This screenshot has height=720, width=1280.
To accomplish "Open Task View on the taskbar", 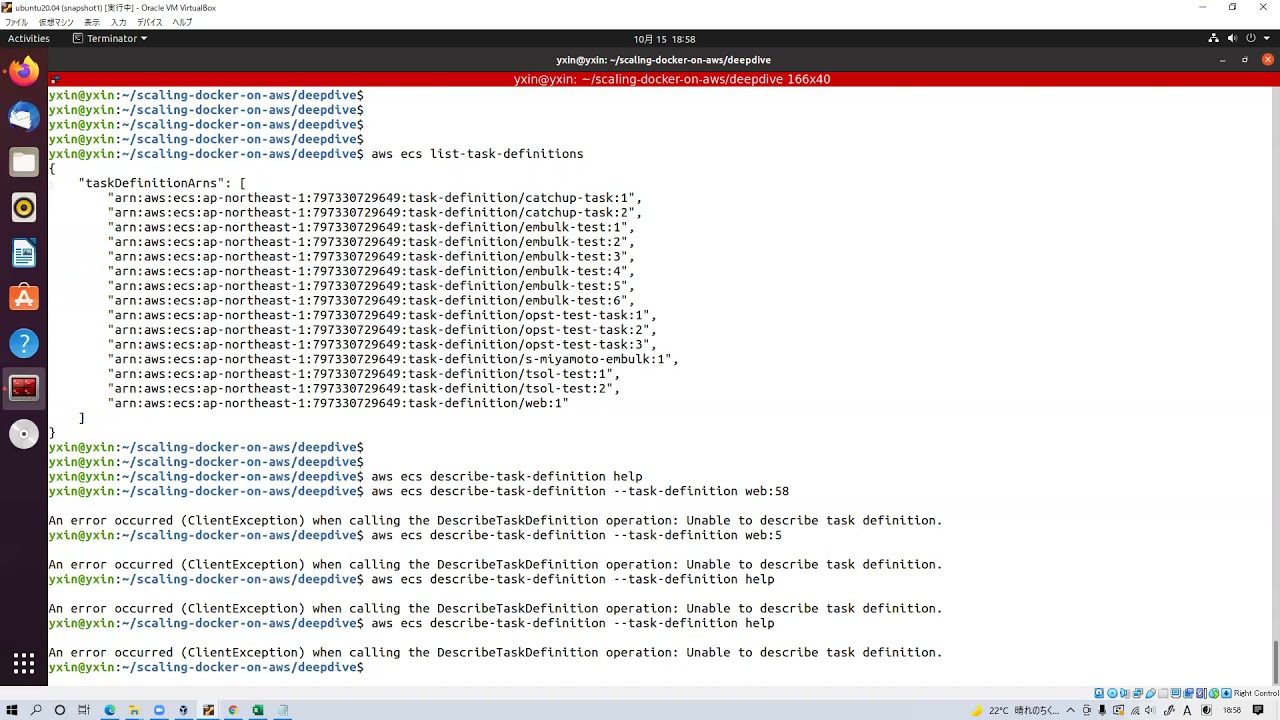I will [84, 710].
